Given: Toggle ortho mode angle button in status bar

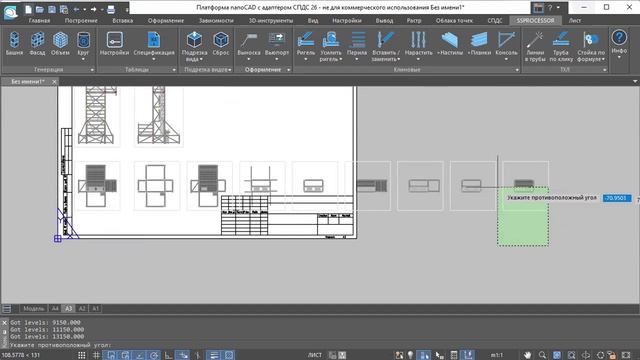Looking at the screenshot, I should [168, 355].
